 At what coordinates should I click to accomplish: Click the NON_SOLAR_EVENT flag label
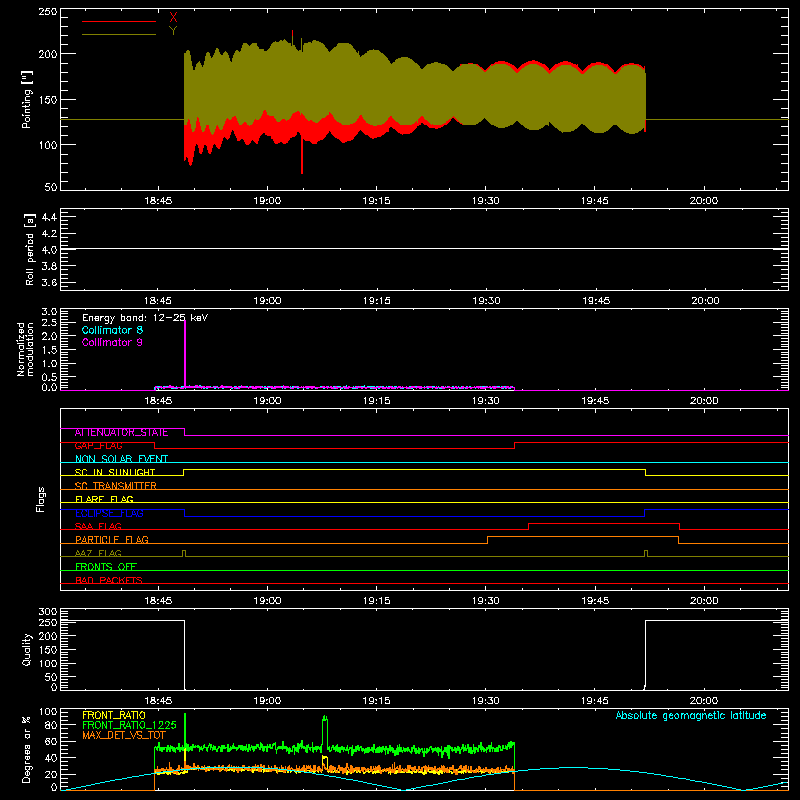(121, 459)
